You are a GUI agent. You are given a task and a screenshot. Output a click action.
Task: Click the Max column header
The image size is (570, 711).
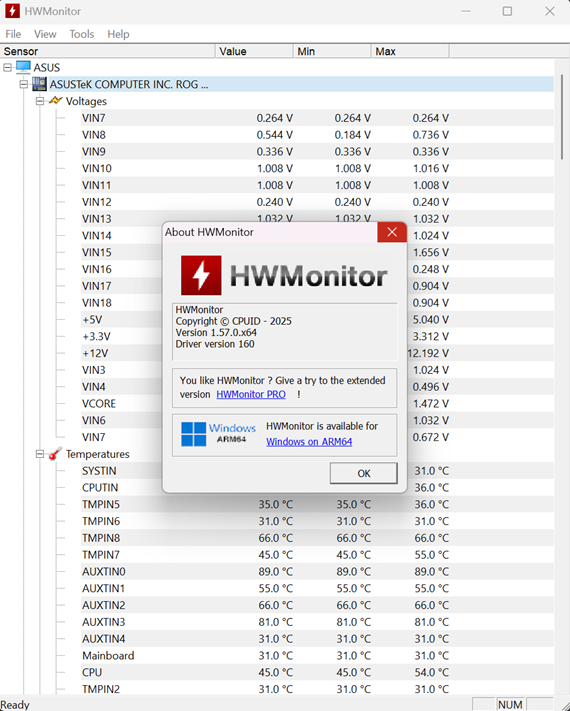pos(410,51)
